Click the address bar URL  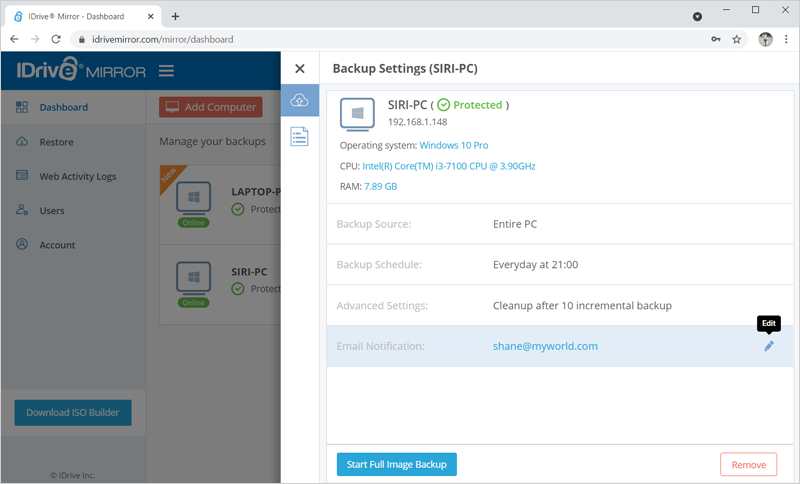point(162,39)
